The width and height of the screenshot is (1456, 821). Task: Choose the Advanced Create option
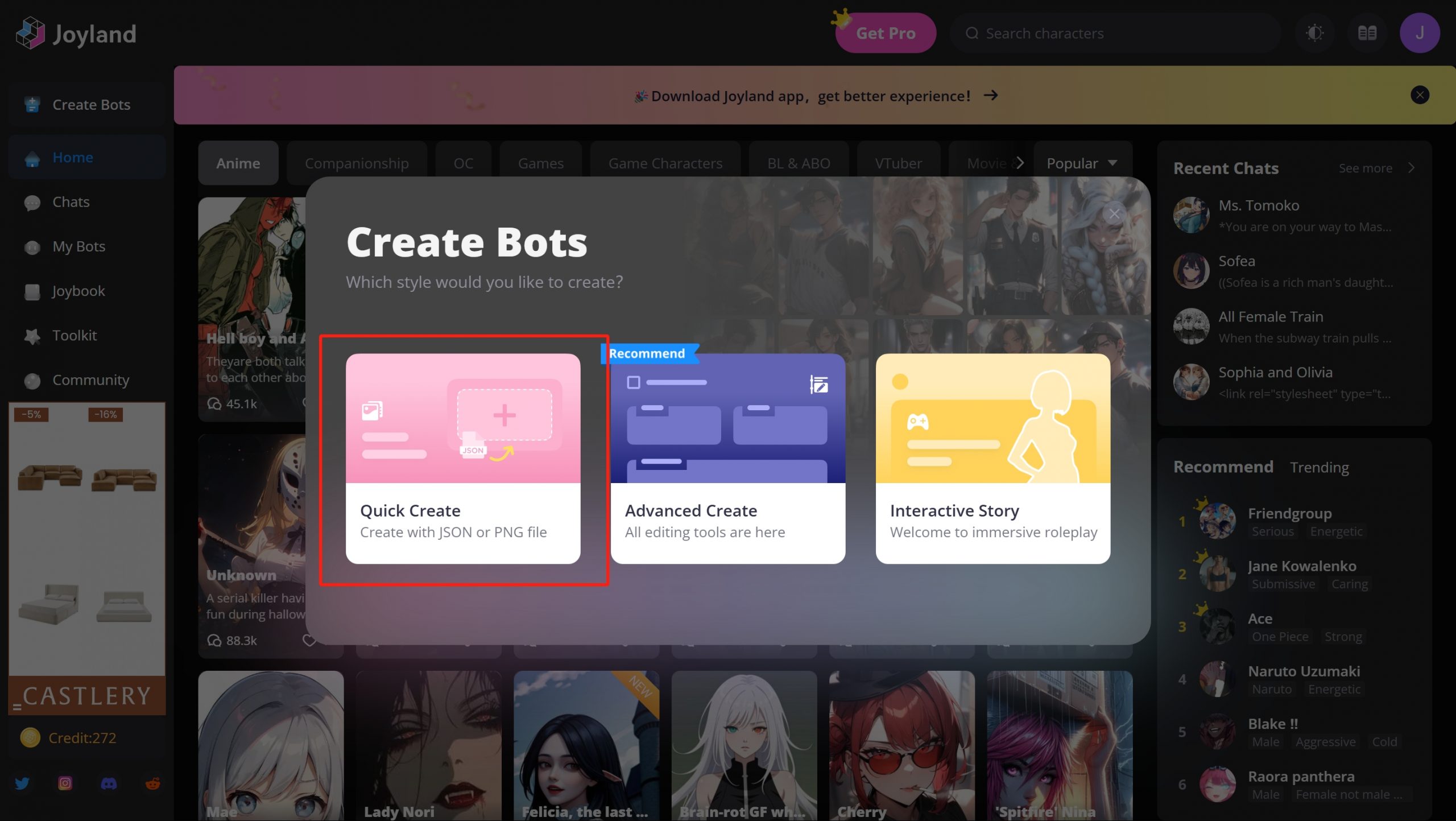pos(727,459)
